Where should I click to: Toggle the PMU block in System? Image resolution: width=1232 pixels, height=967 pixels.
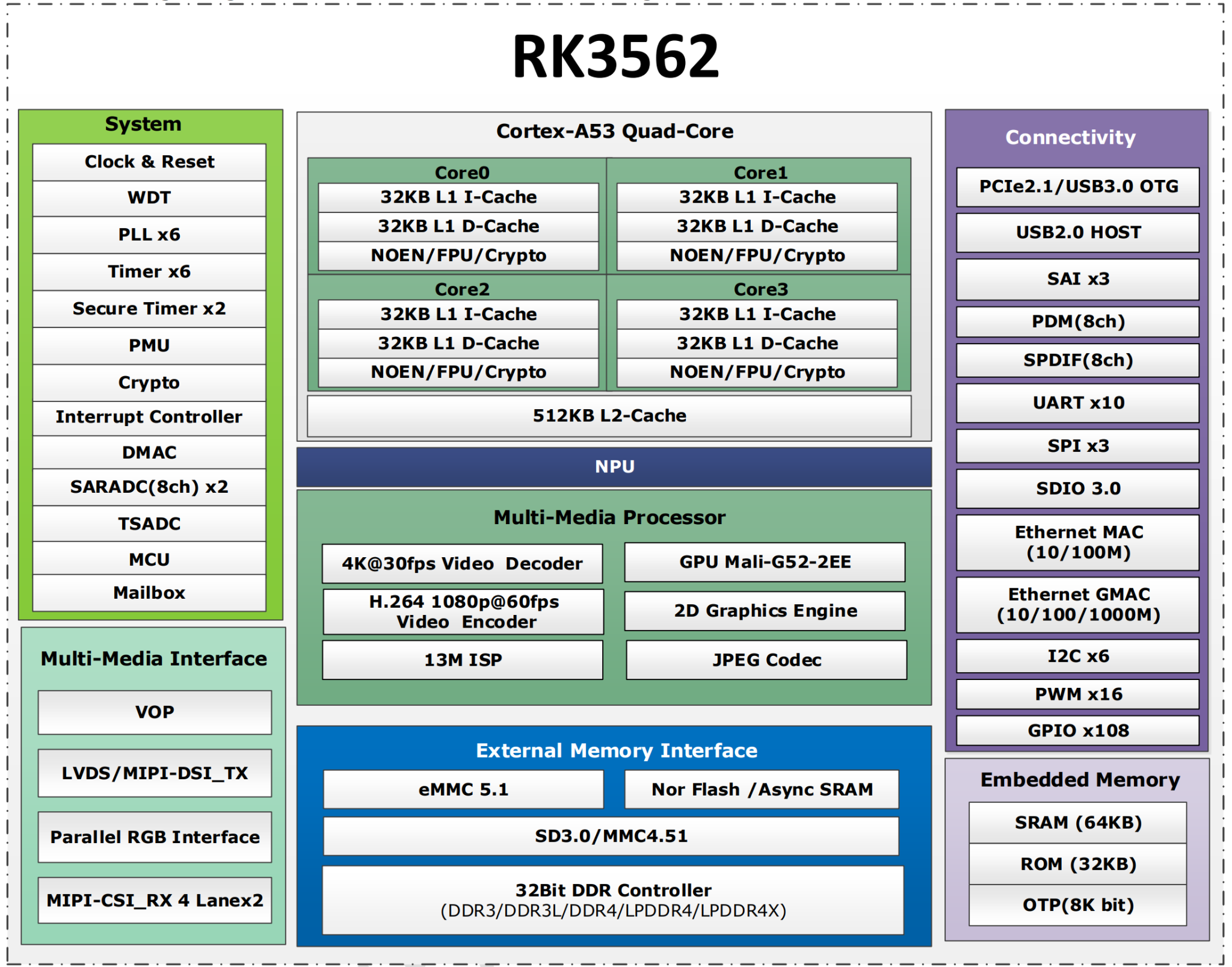tap(149, 345)
